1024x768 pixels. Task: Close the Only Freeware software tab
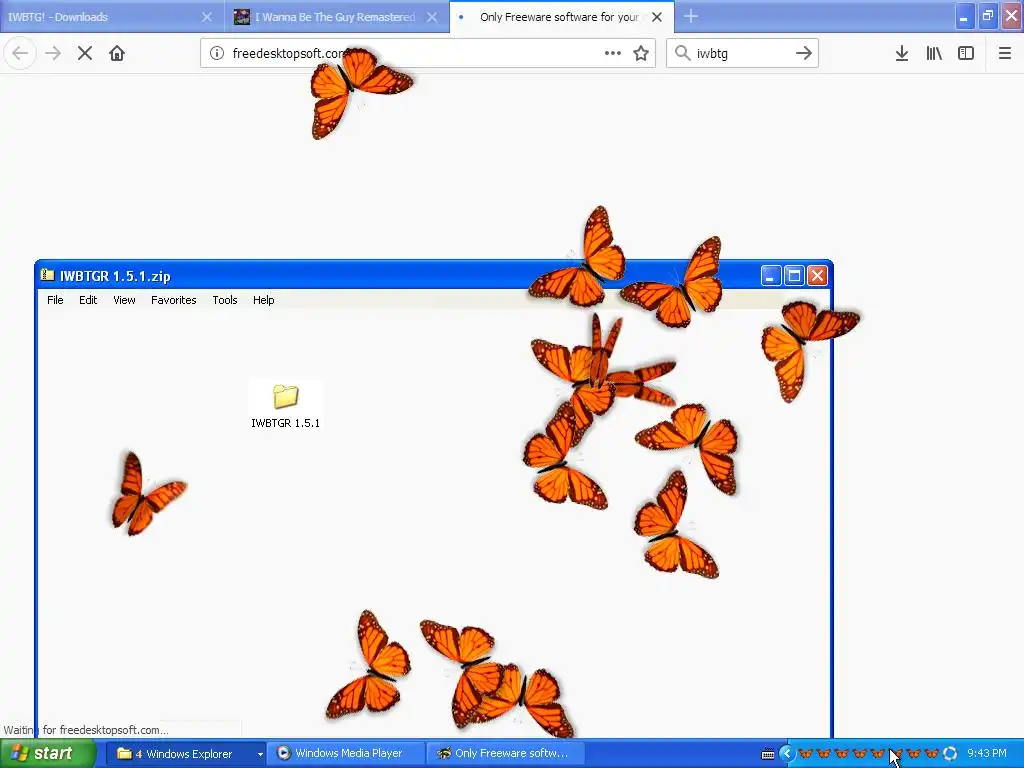point(657,17)
